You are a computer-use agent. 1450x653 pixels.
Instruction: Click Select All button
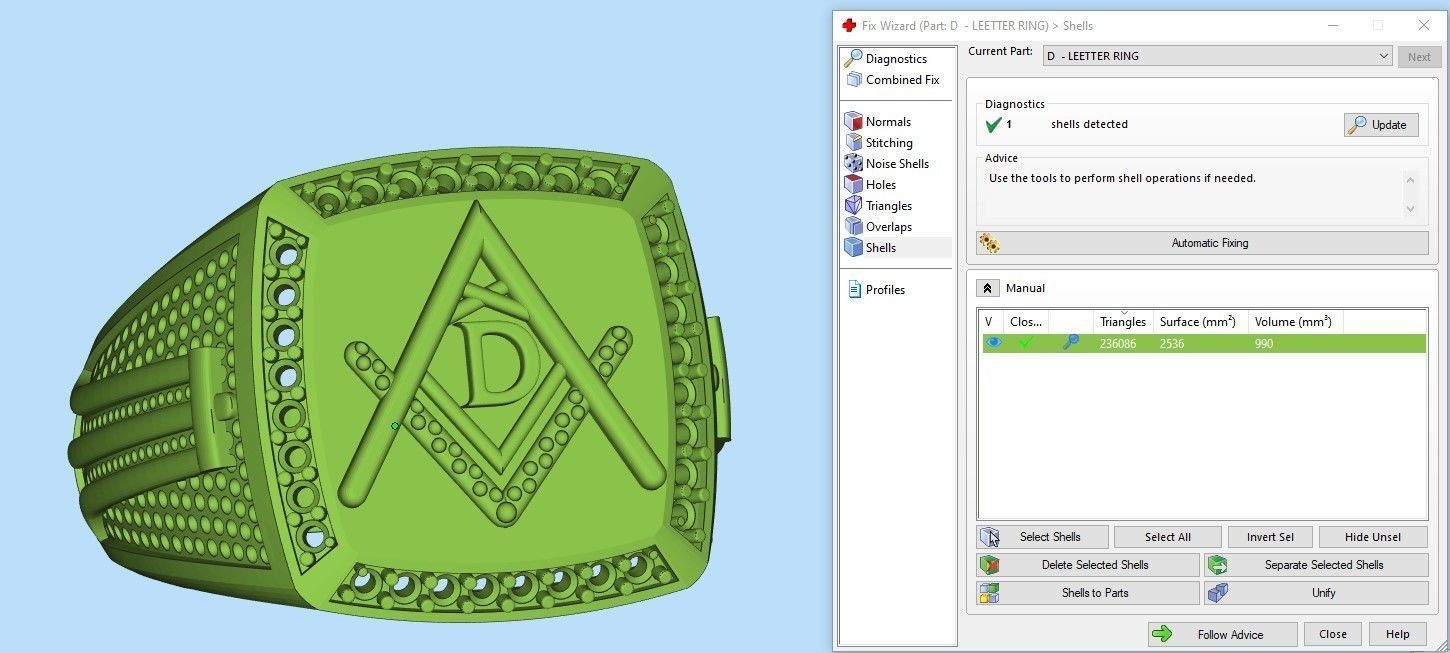click(1168, 537)
